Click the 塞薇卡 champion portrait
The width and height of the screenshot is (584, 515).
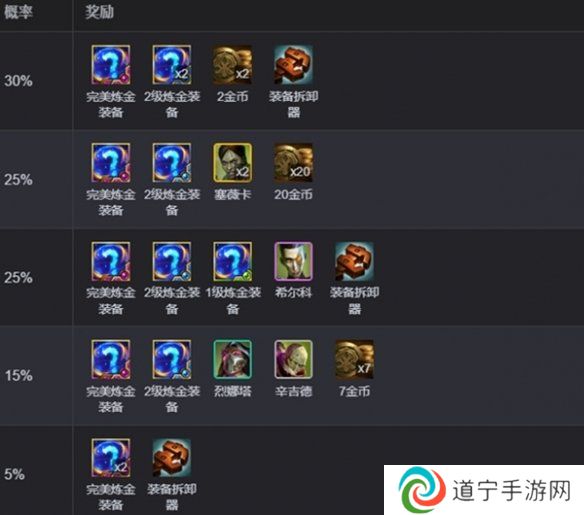(232, 163)
